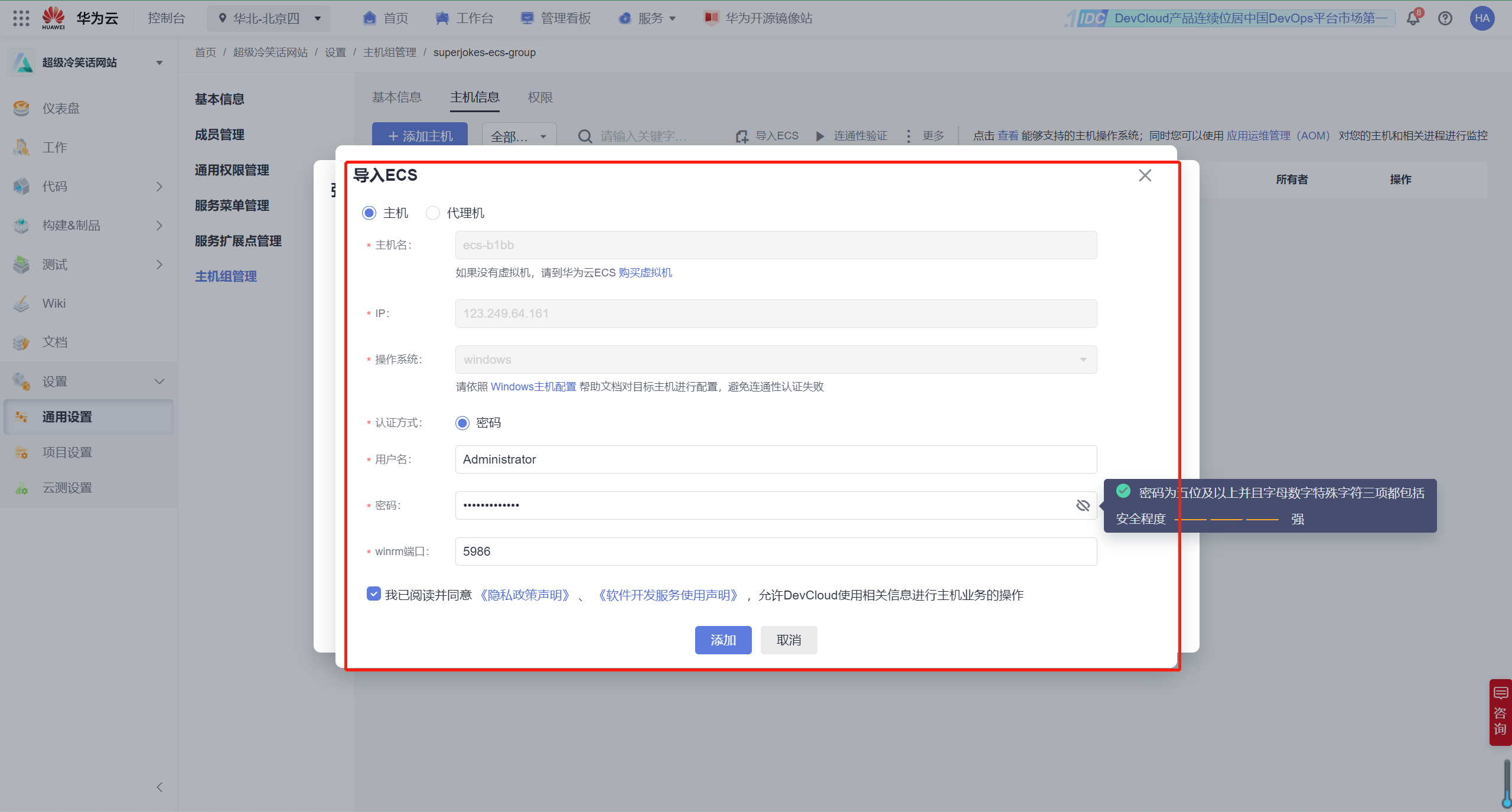Uncheck the privacy agreement checkbox
Screen dimensions: 1512x812
[373, 593]
